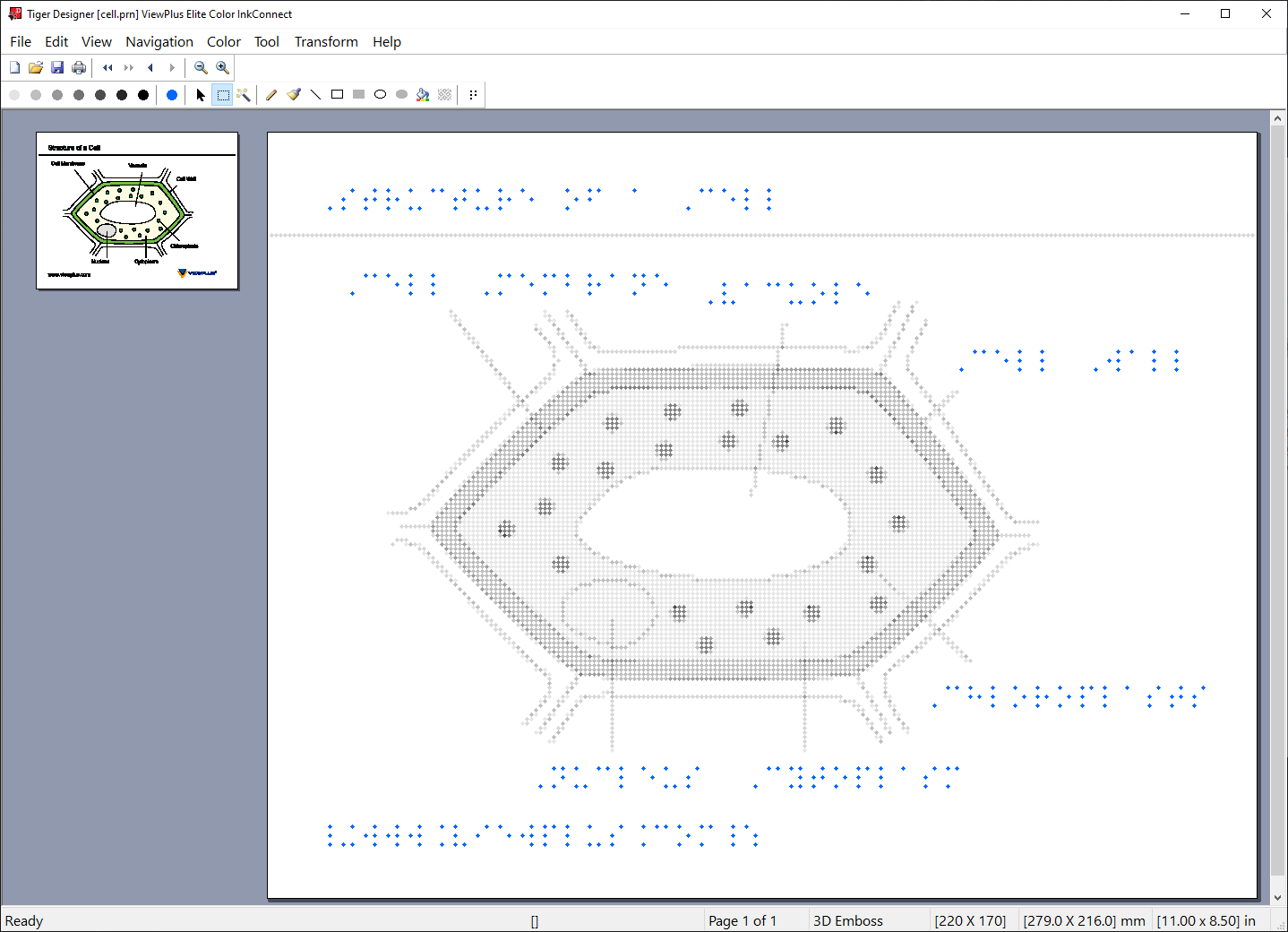Click the New document icon

coord(14,68)
